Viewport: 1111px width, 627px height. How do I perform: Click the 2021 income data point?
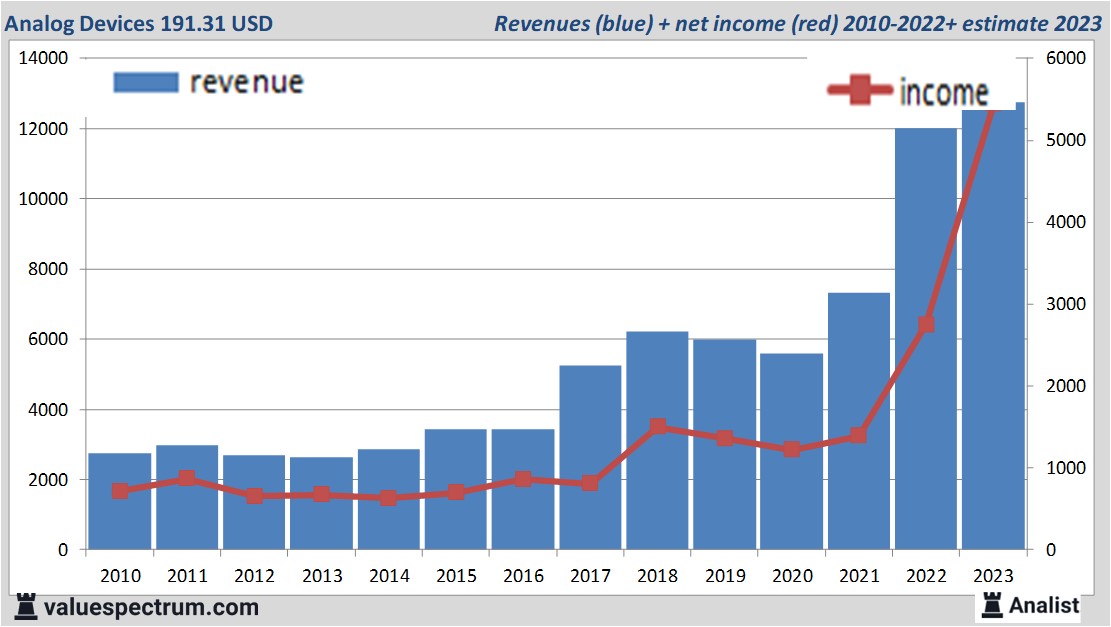click(x=858, y=435)
